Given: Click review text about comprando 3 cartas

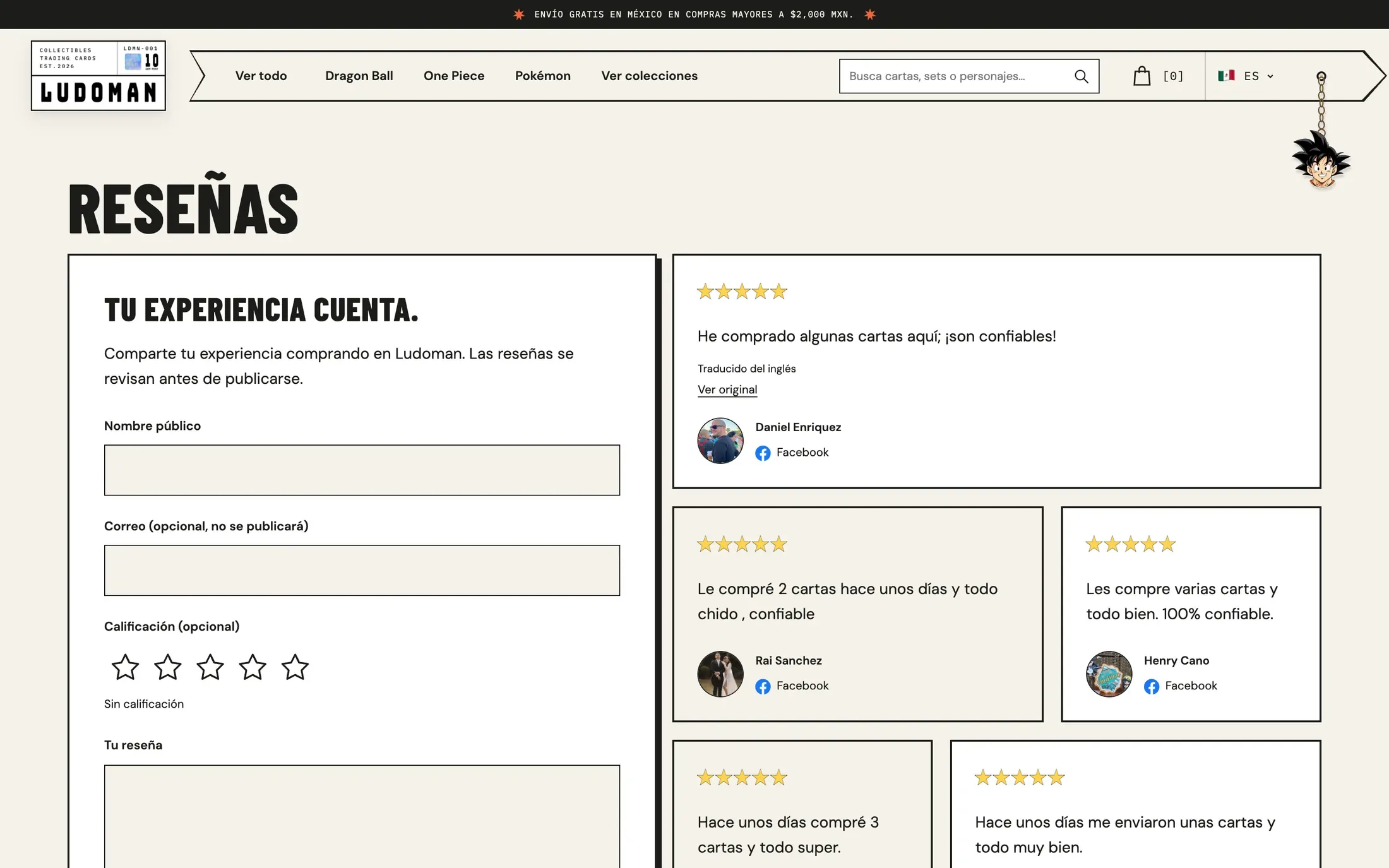Looking at the screenshot, I should (788, 835).
